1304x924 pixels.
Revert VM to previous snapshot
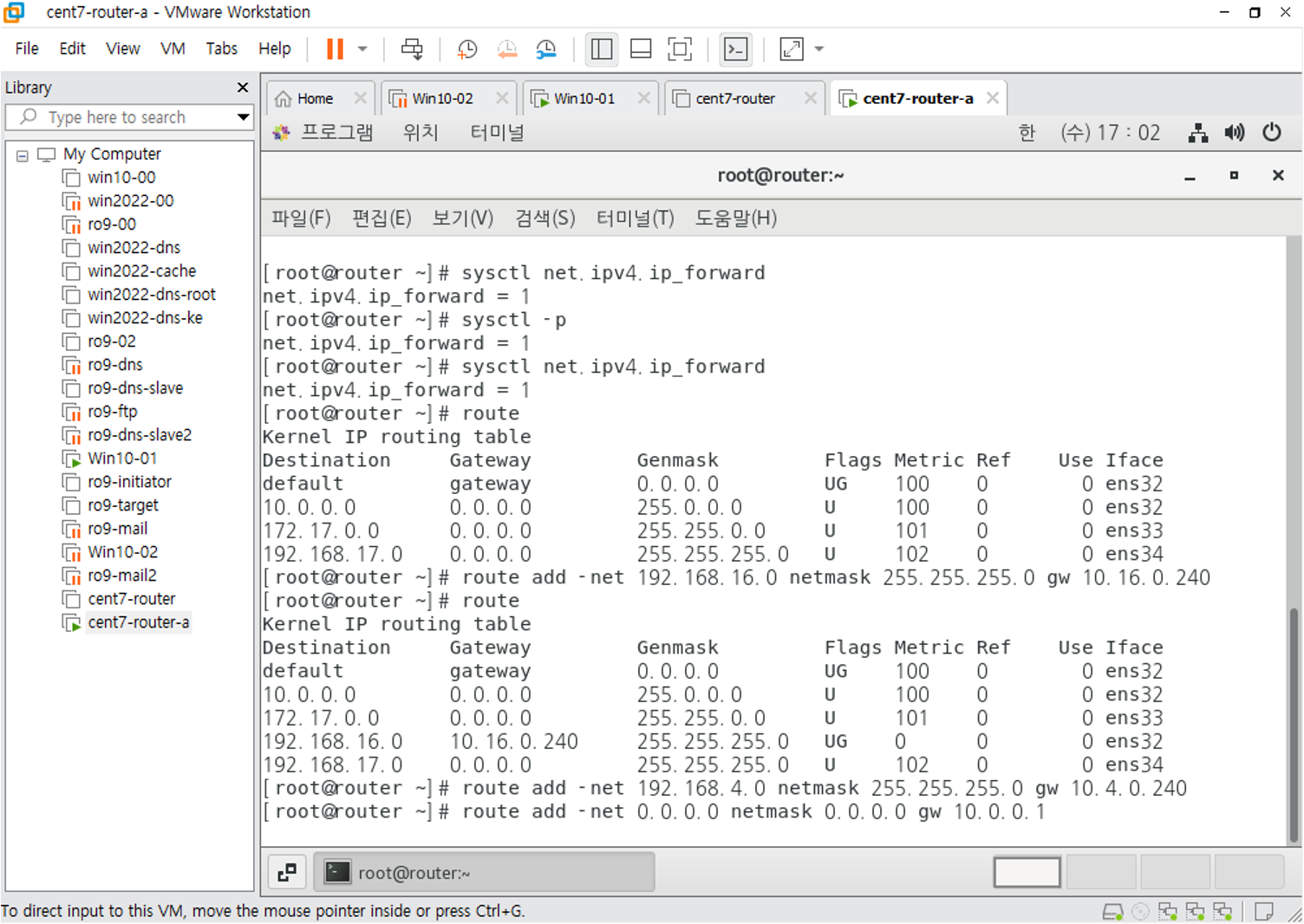click(x=507, y=49)
